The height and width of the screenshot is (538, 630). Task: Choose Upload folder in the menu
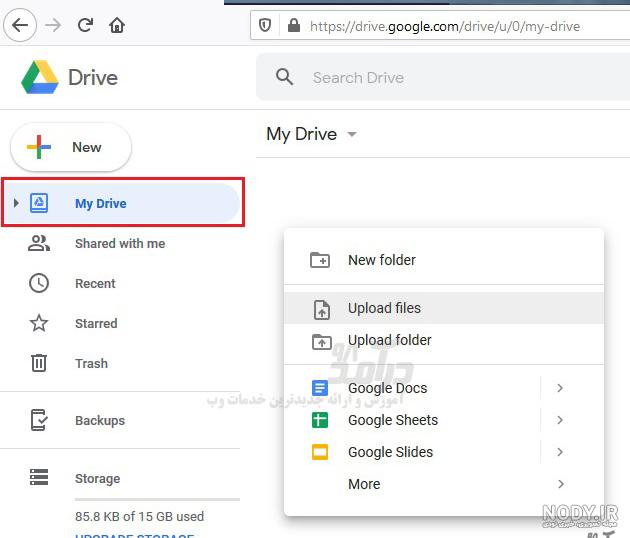[444, 340]
